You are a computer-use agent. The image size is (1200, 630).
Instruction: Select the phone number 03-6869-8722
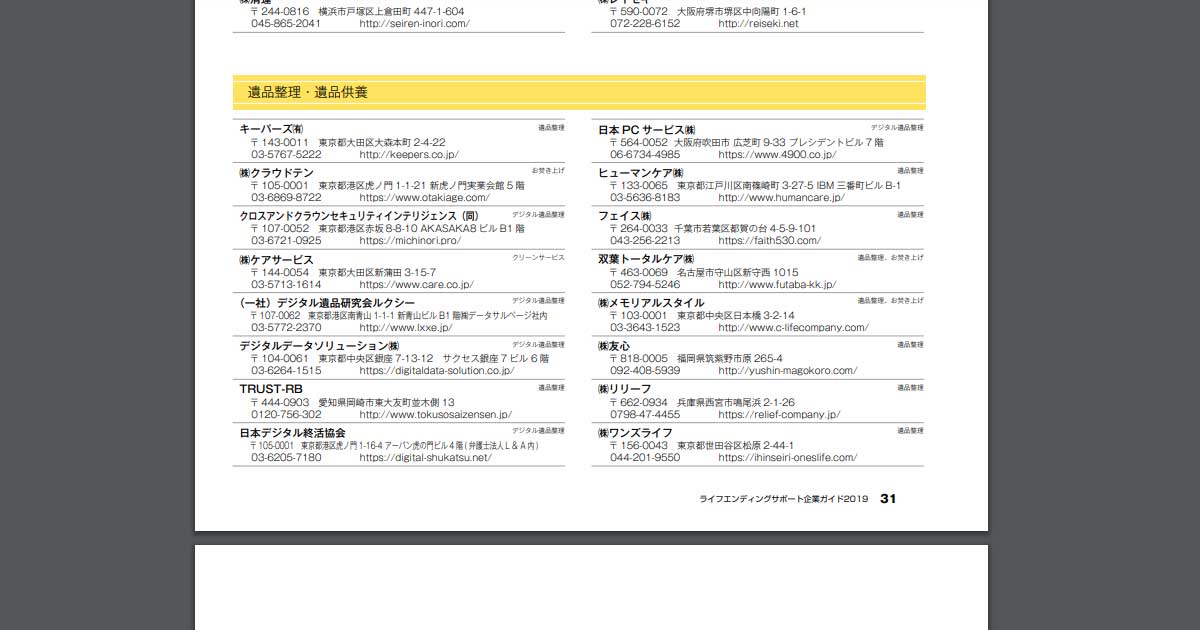[286, 198]
